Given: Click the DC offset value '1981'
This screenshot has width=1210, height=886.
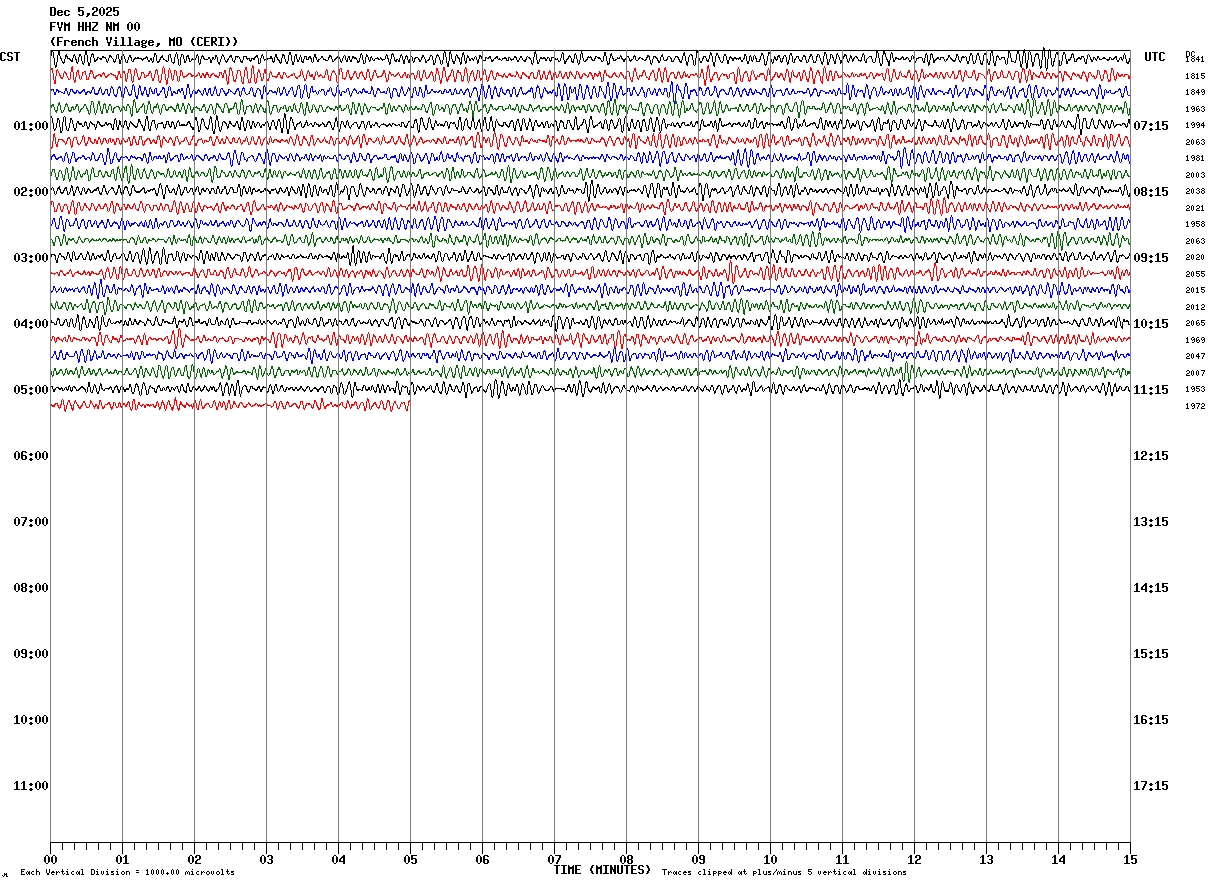Looking at the screenshot, I should 1195,159.
